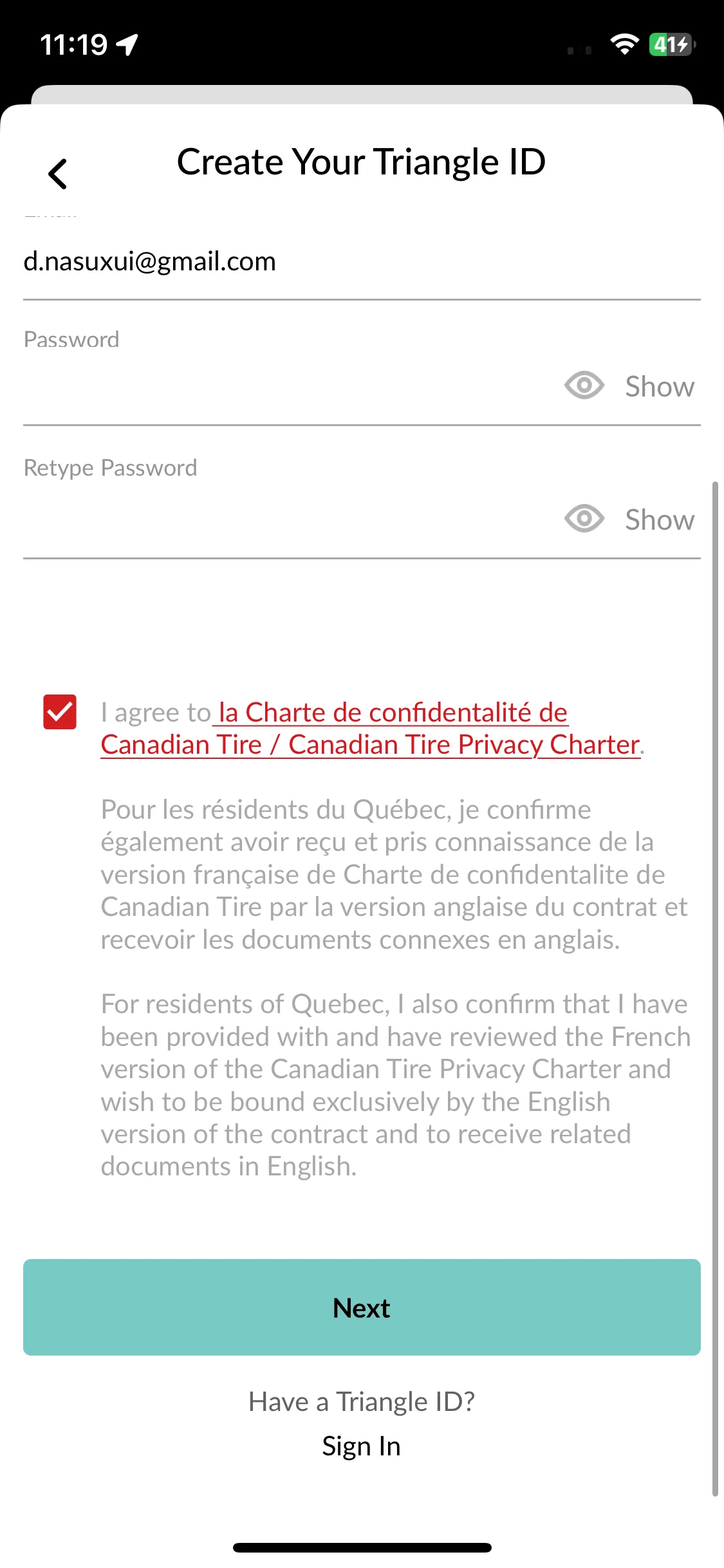Tap the English Quebec residents paragraph
This screenshot has width=724, height=1568.
tap(395, 1085)
